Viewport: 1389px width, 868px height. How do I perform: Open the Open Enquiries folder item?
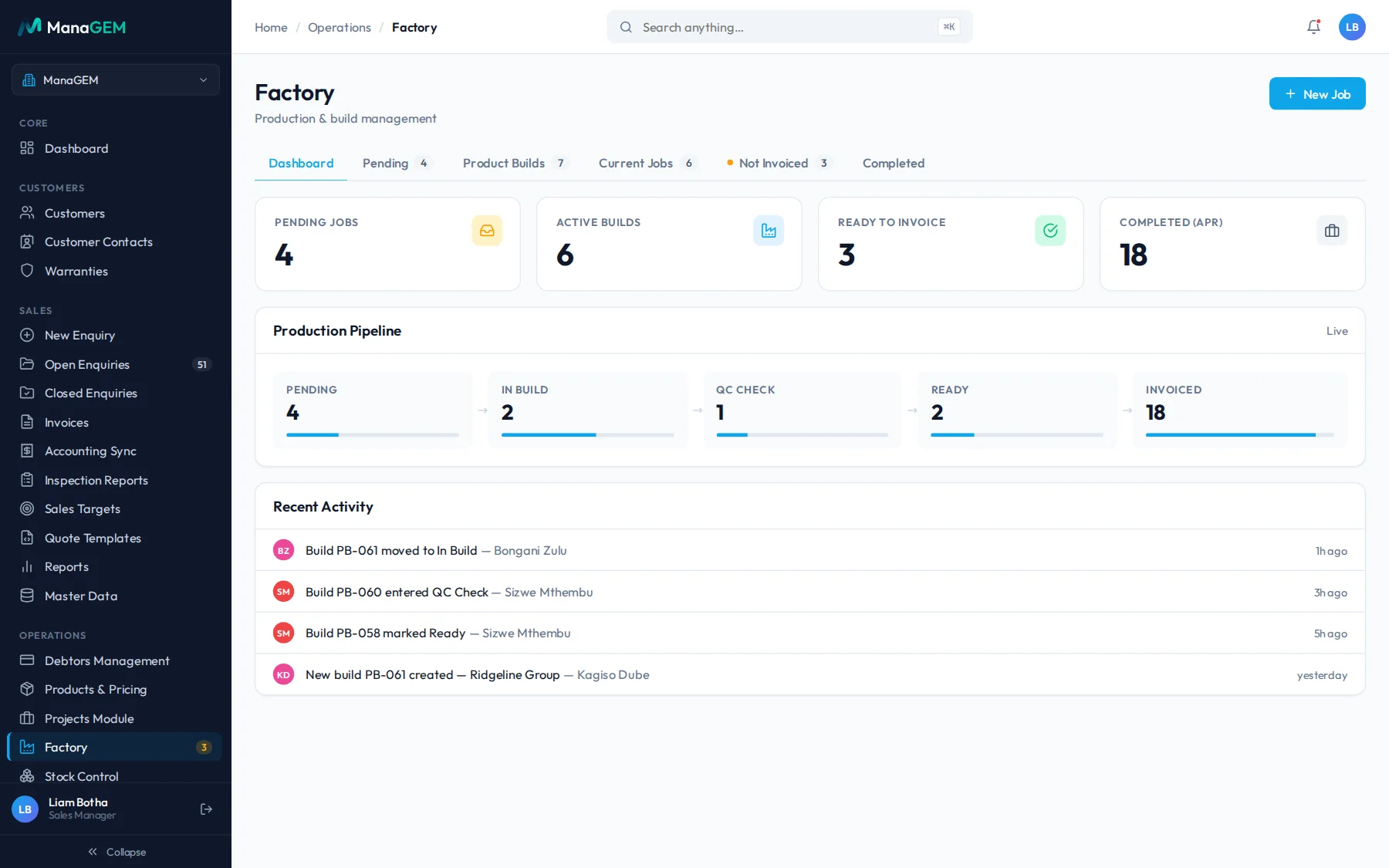click(x=116, y=364)
